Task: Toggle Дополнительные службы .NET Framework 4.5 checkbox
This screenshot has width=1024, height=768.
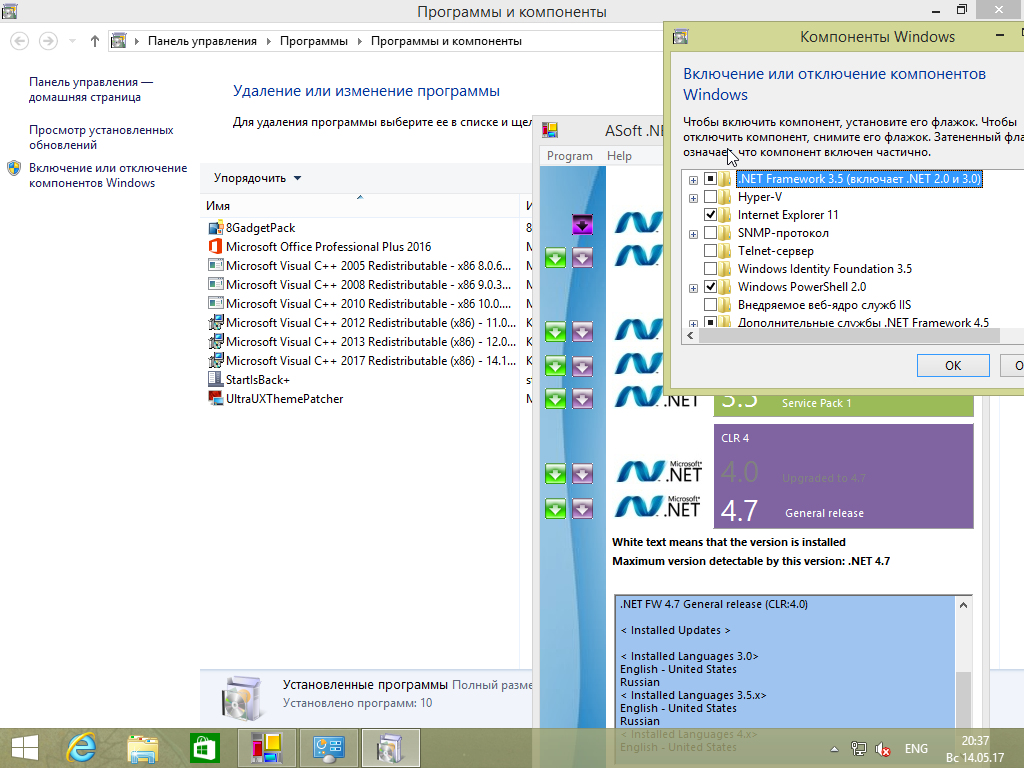Action: [x=711, y=322]
